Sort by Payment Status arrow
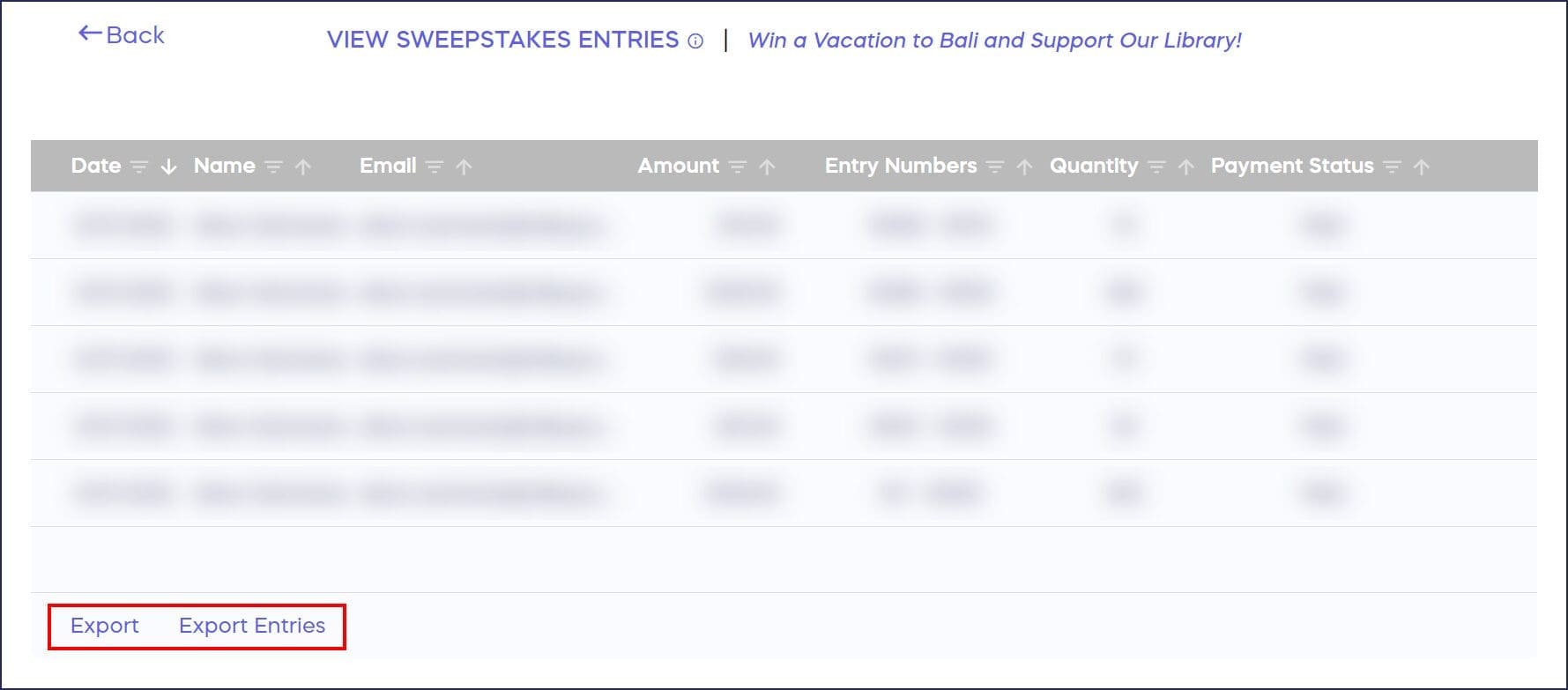 click(1422, 167)
